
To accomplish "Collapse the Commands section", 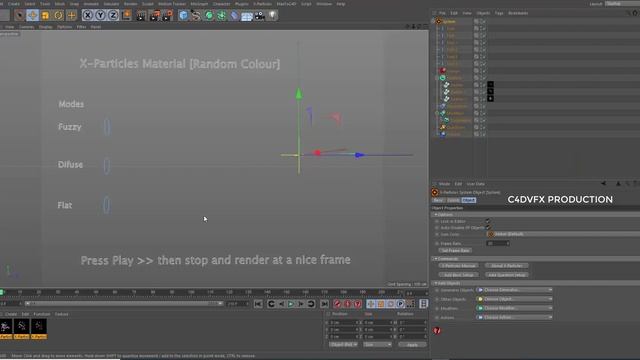I will 436,259.
